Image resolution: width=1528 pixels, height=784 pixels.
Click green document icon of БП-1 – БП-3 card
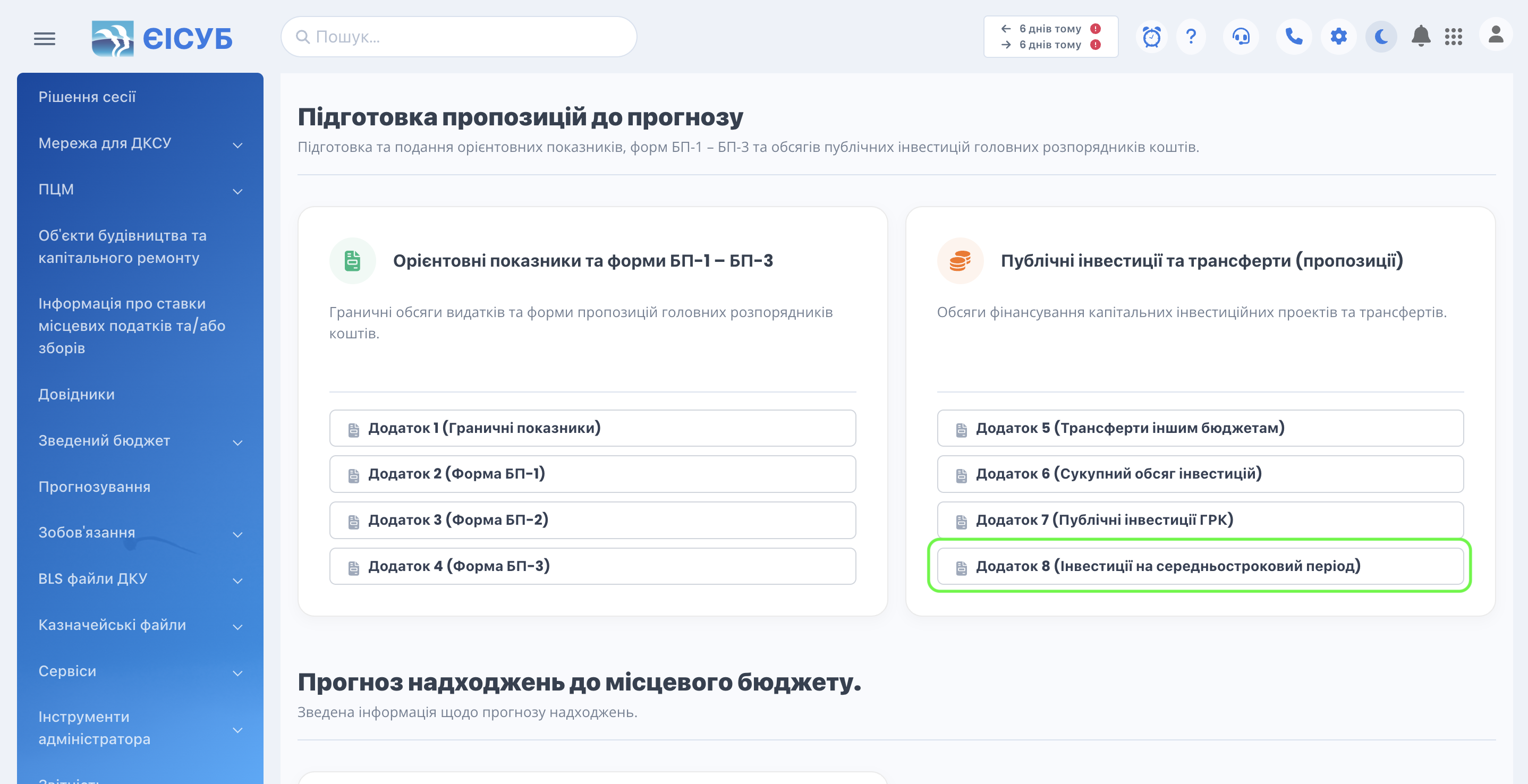pos(352,261)
